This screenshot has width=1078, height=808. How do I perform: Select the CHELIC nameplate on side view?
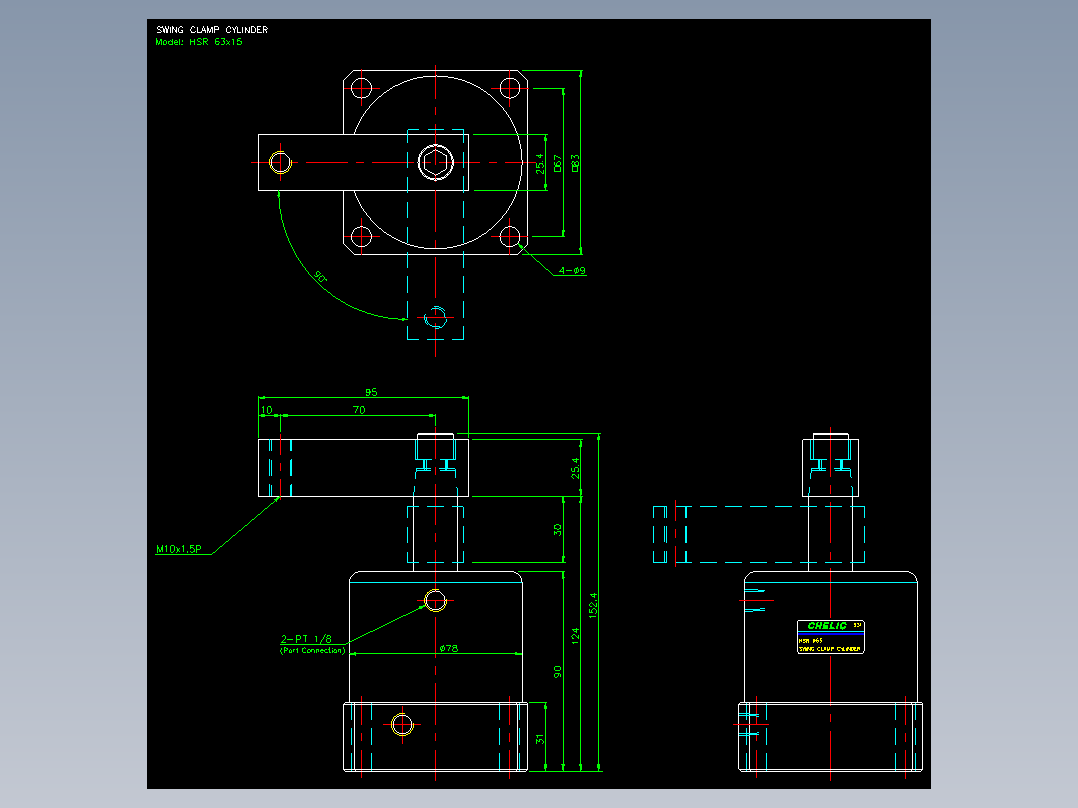[x=830, y=637]
